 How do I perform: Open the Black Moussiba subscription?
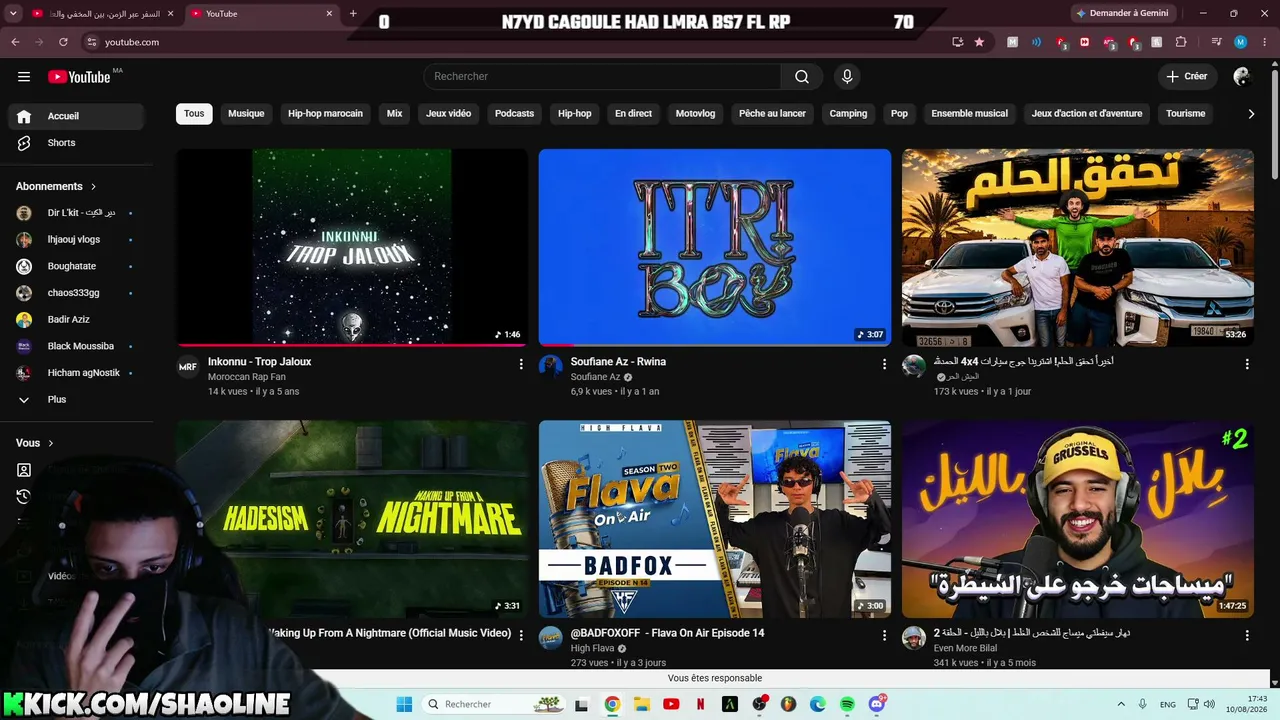76,346
